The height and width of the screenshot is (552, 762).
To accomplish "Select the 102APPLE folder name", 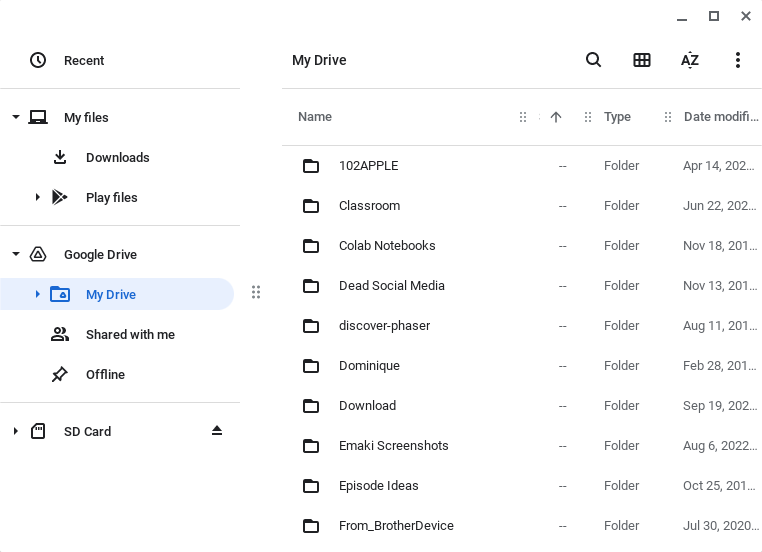I will coord(369,166).
